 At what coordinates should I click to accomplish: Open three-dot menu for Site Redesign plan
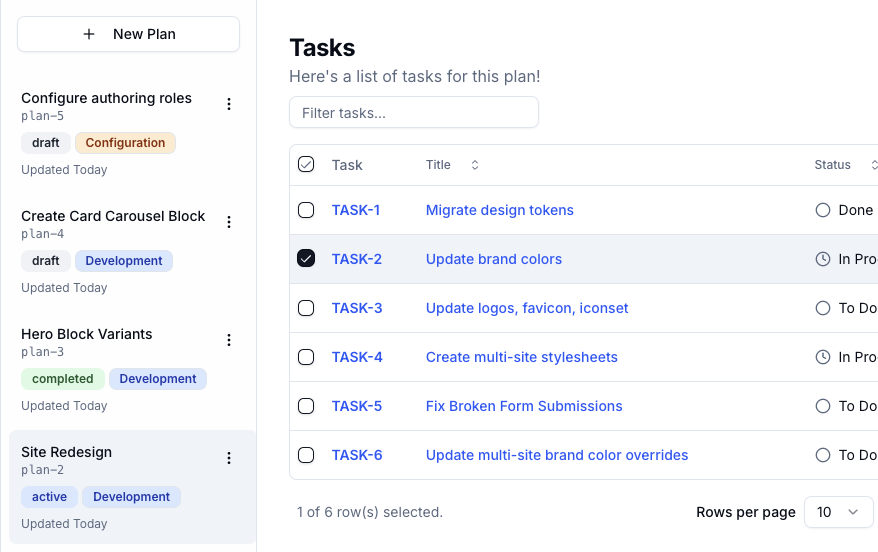229,458
